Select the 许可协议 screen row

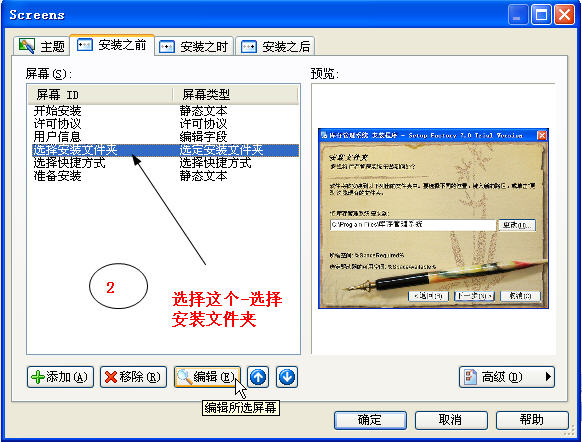(x=164, y=124)
